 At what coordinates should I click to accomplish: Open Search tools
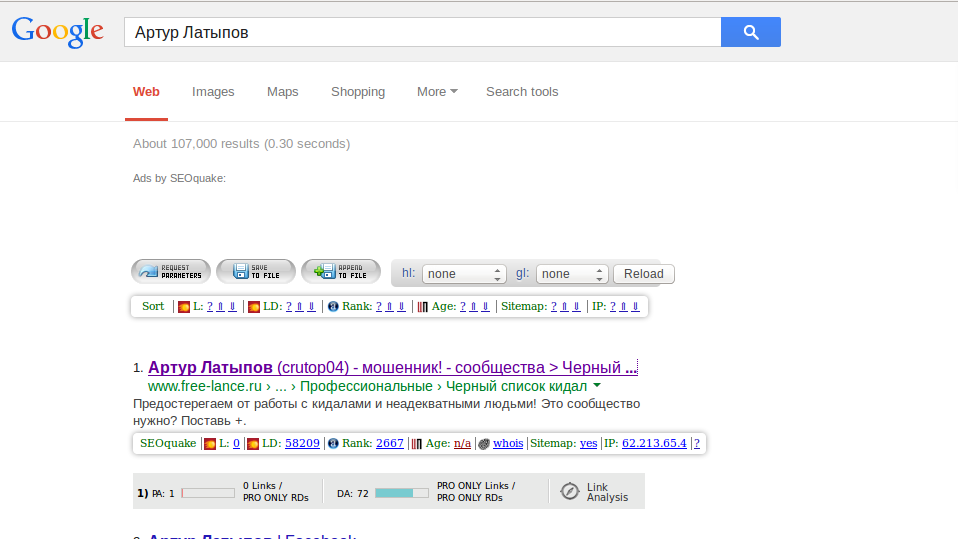coord(522,92)
